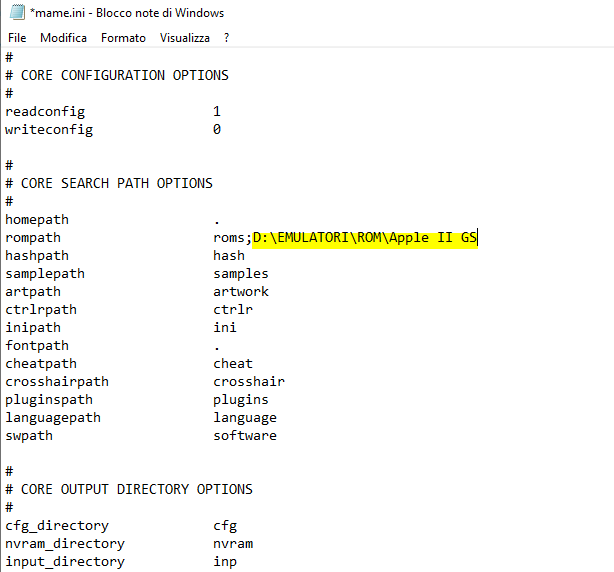
Task: Open the Formato menu
Action: pyautogui.click(x=123, y=38)
